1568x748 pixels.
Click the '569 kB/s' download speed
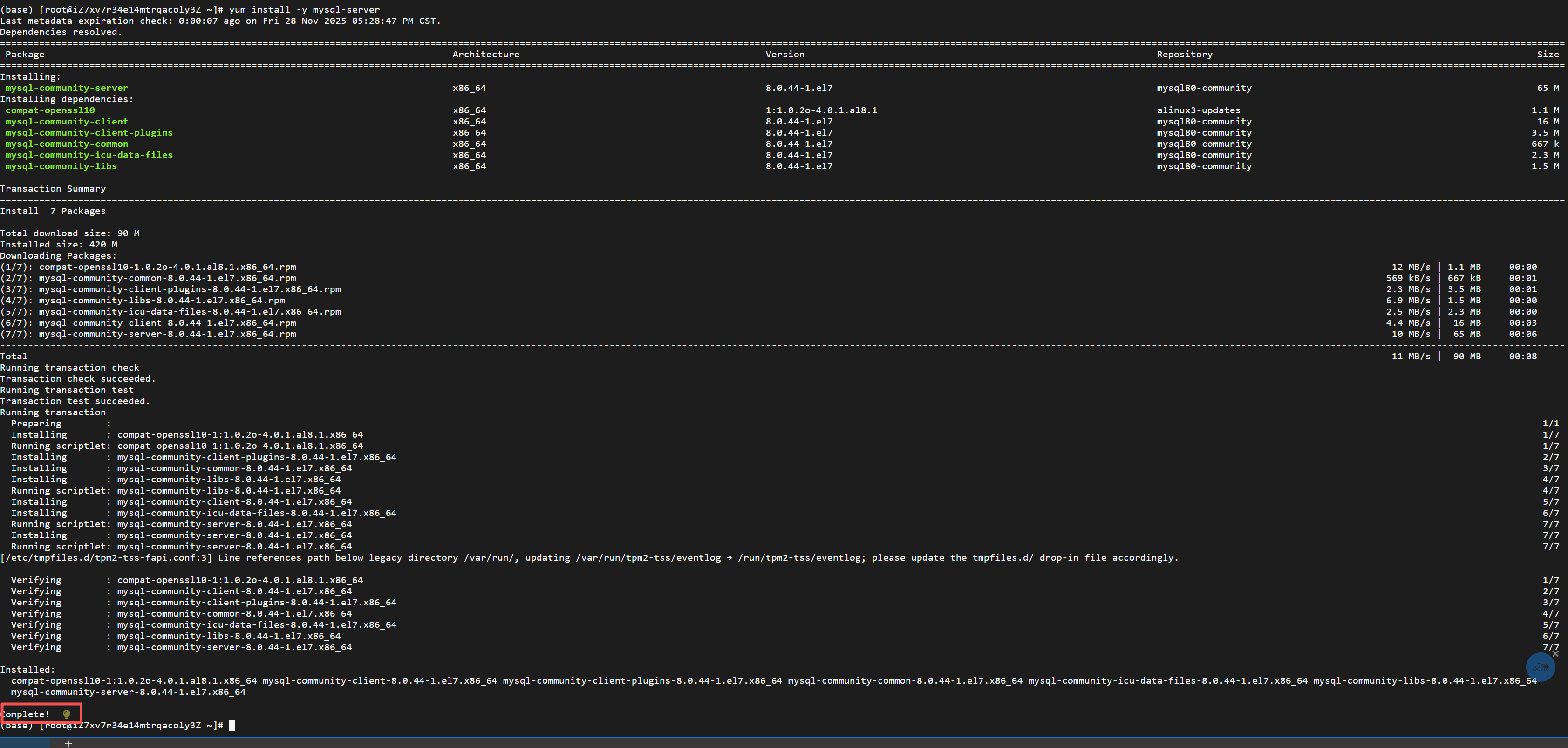click(x=1408, y=278)
